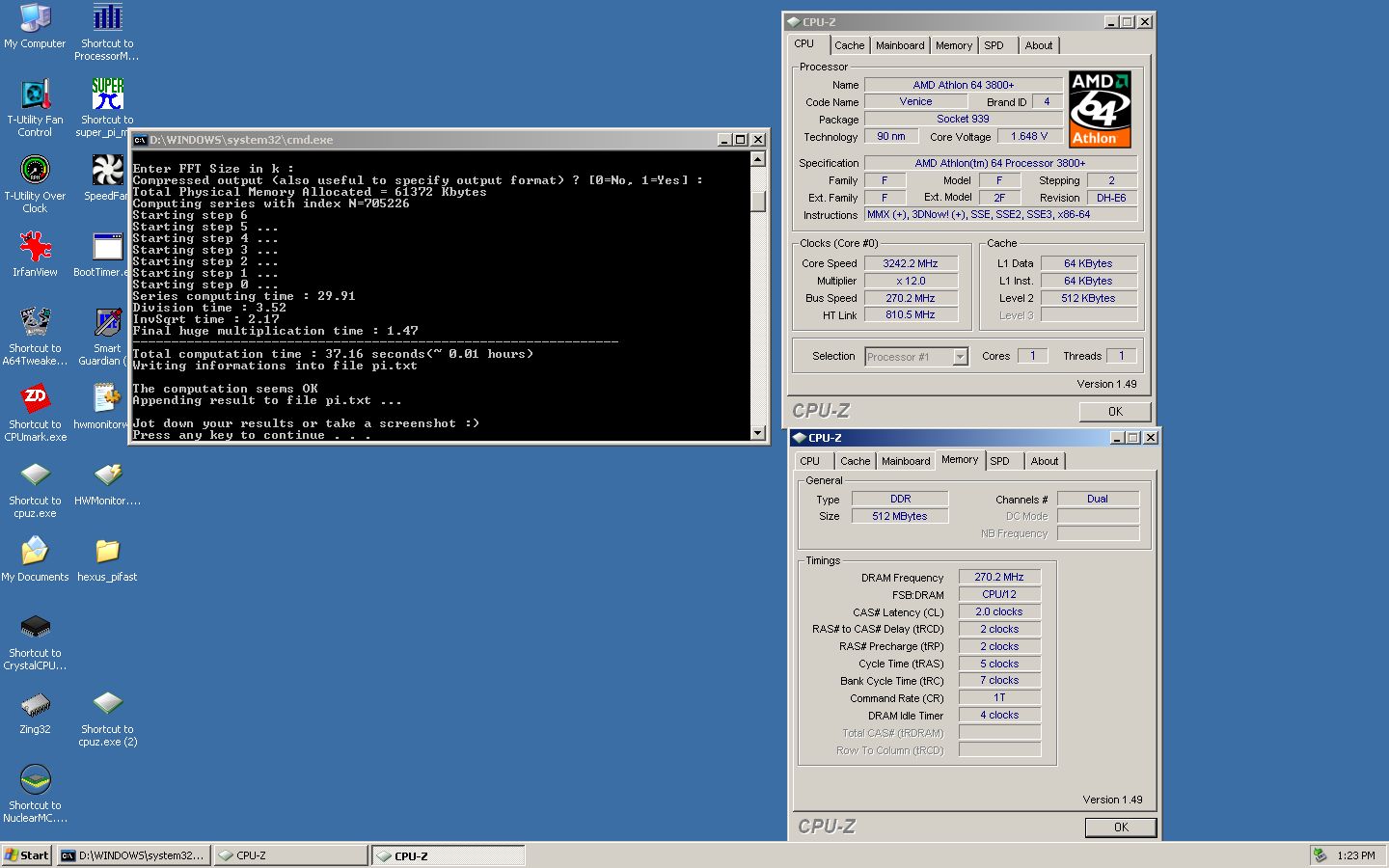Open the Shortcut to cpuz.exe icon
This screenshot has width=1389, height=868.
pos(35,475)
